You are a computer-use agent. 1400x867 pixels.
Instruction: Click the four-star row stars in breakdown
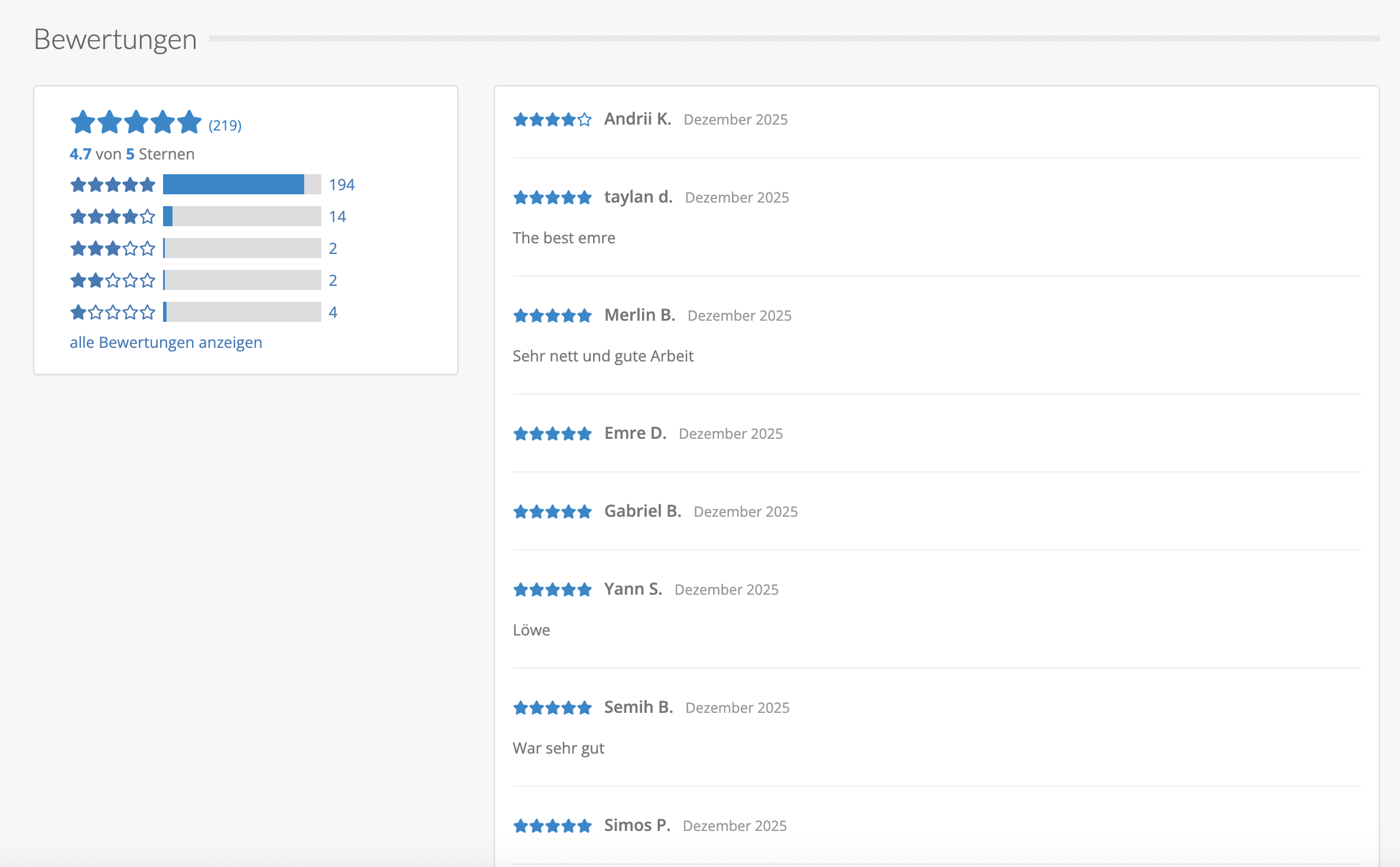point(112,217)
